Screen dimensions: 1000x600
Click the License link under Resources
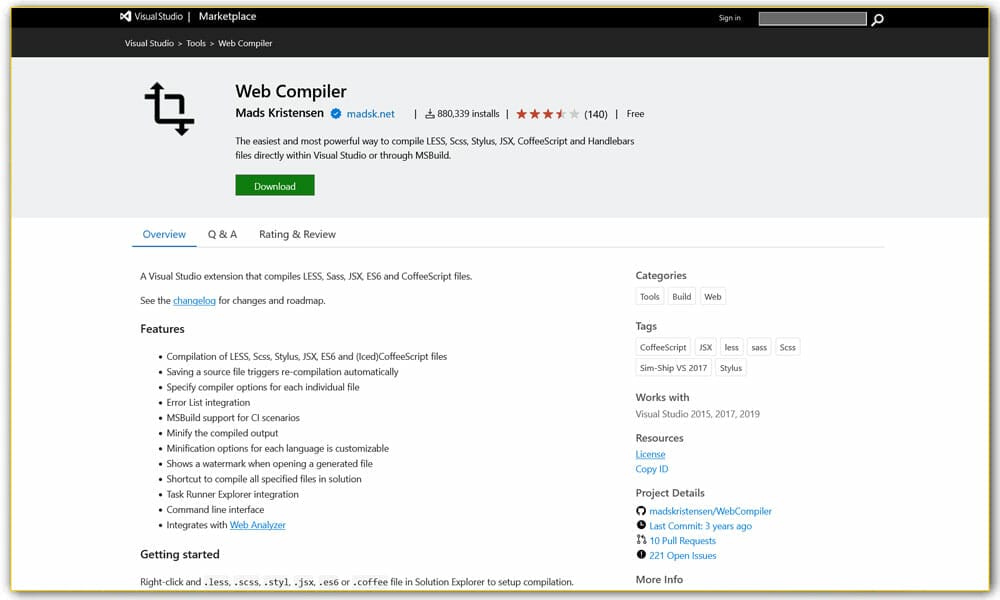pos(650,453)
